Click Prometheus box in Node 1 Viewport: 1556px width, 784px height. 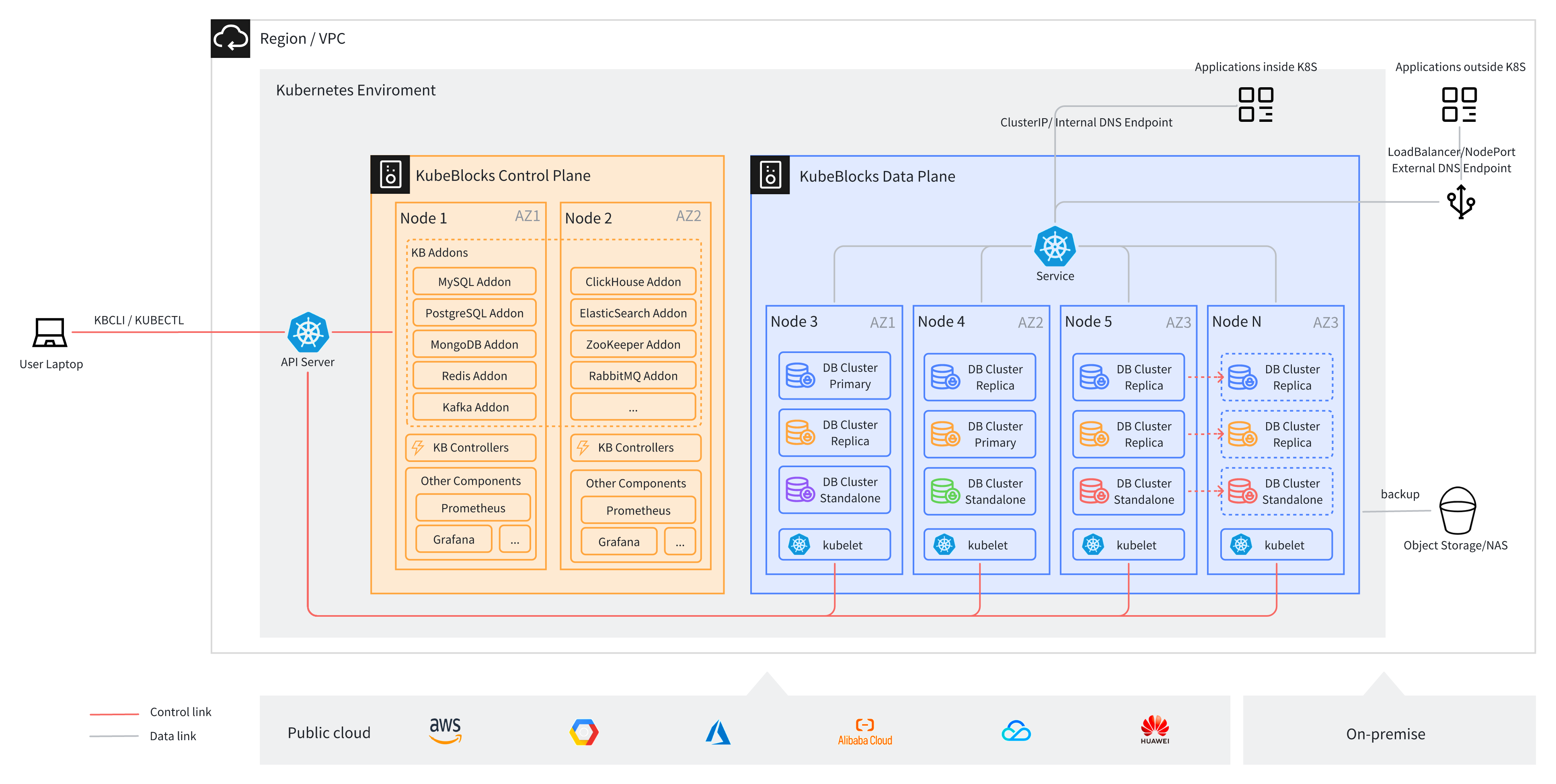click(473, 508)
